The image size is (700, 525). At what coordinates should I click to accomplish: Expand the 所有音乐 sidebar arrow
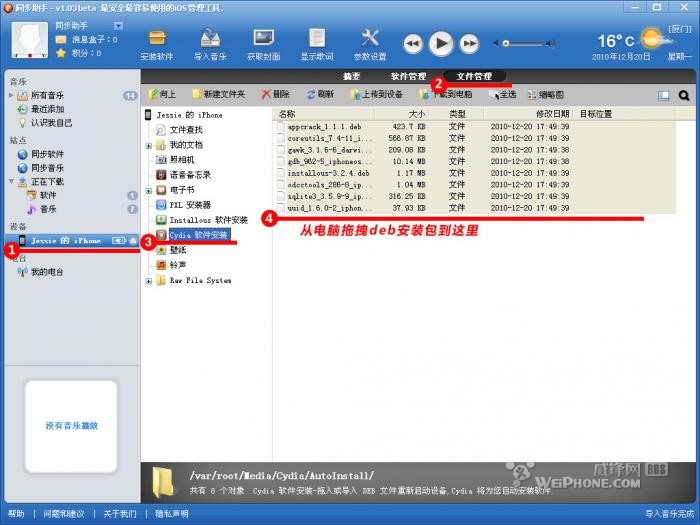coord(11,95)
